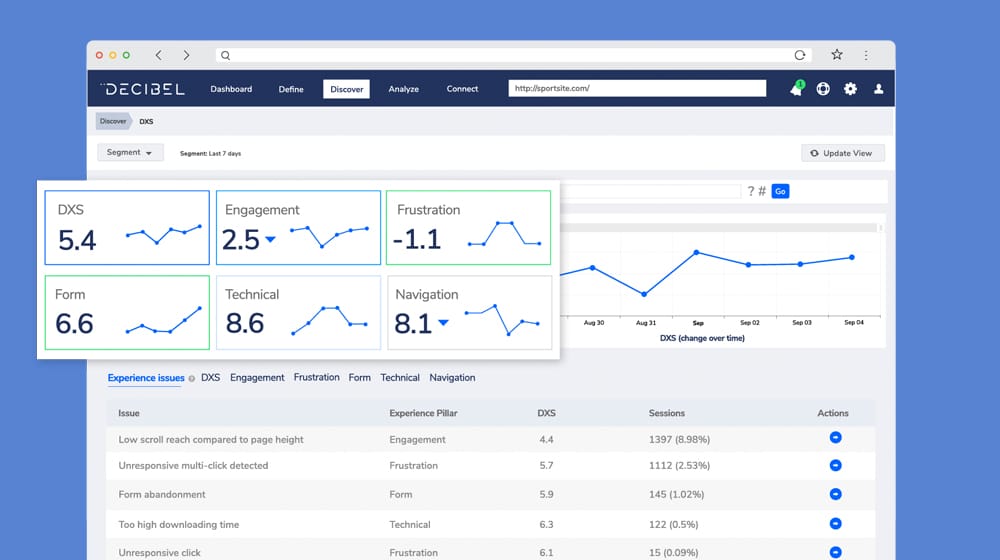Screen dimensions: 1000x560
Task: Click sessions value '145 (1.02%)'
Action: tap(677, 494)
